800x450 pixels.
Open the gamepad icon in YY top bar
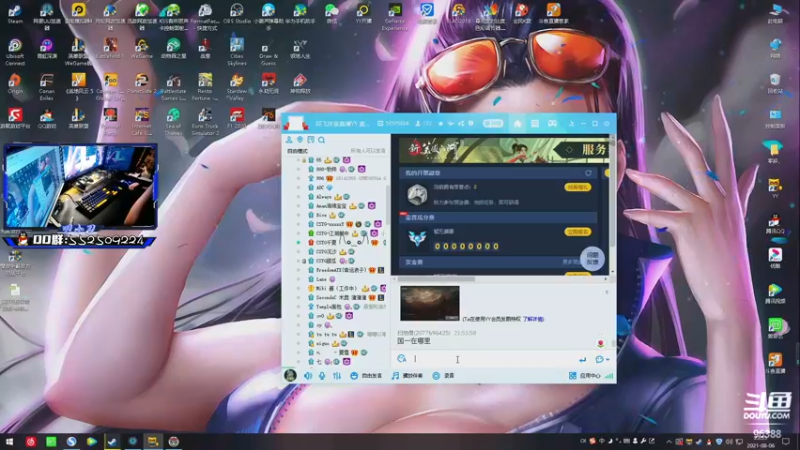tap(552, 123)
